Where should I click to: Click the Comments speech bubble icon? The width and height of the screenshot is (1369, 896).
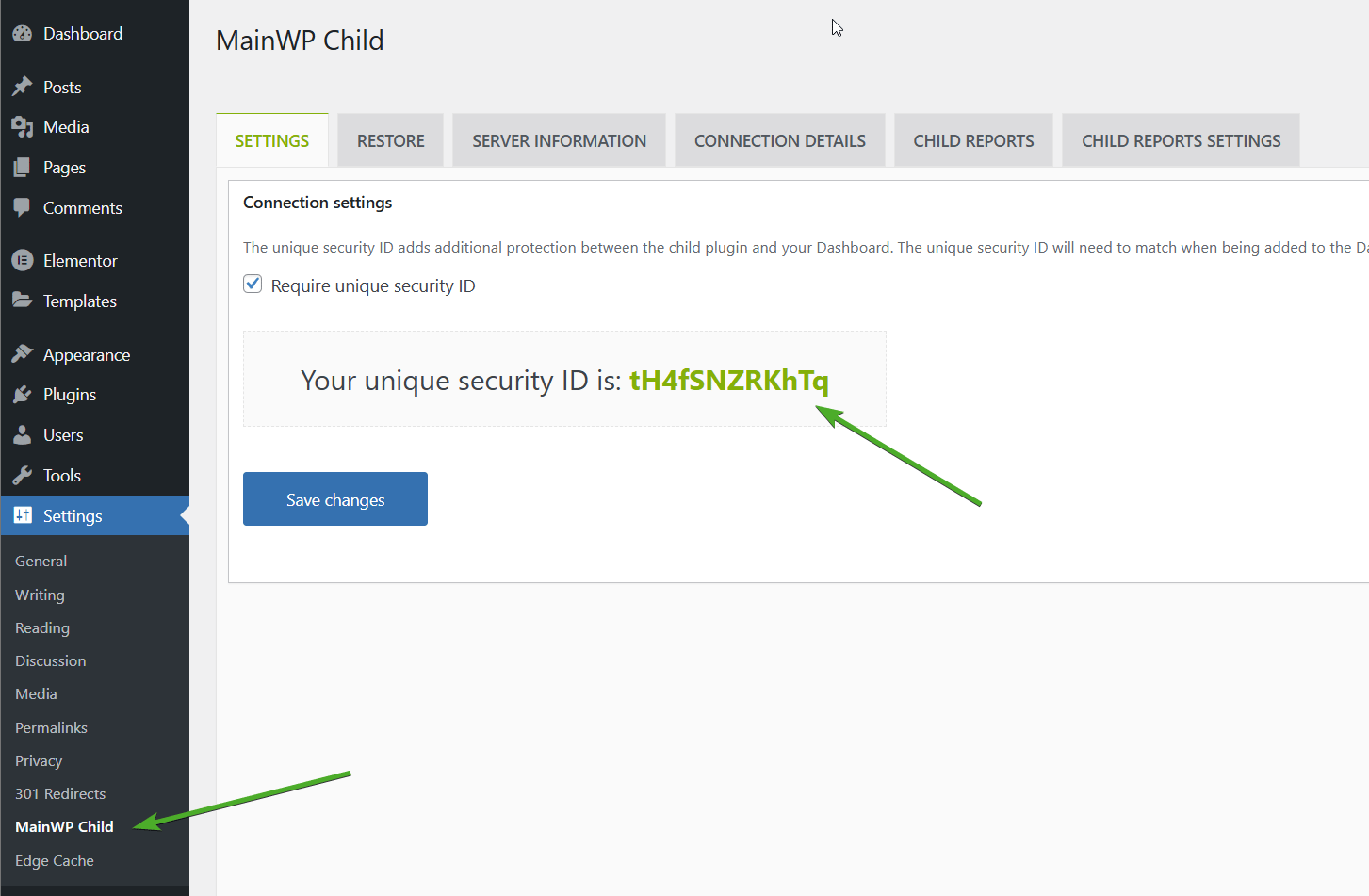coord(23,207)
